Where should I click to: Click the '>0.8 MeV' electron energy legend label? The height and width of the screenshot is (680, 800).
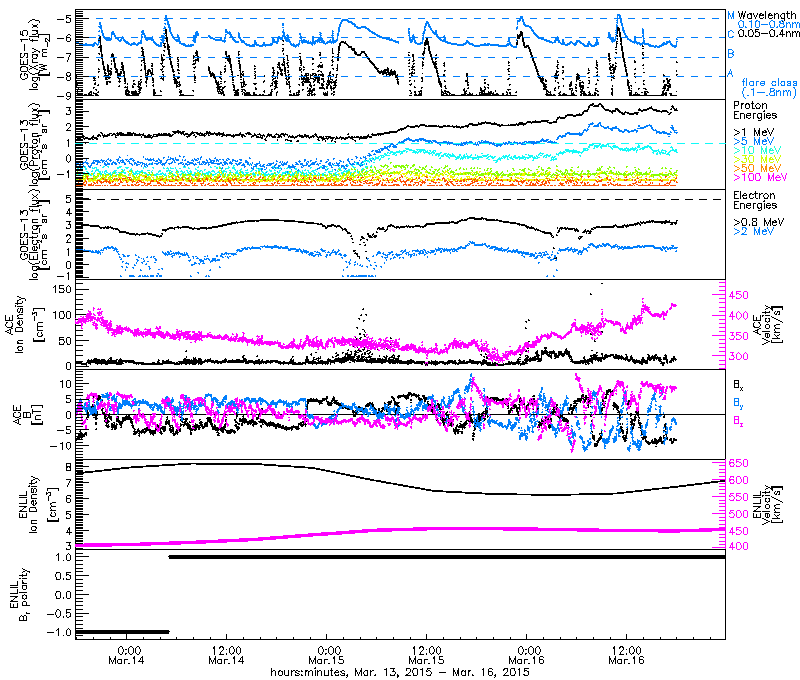pyautogui.click(x=759, y=222)
